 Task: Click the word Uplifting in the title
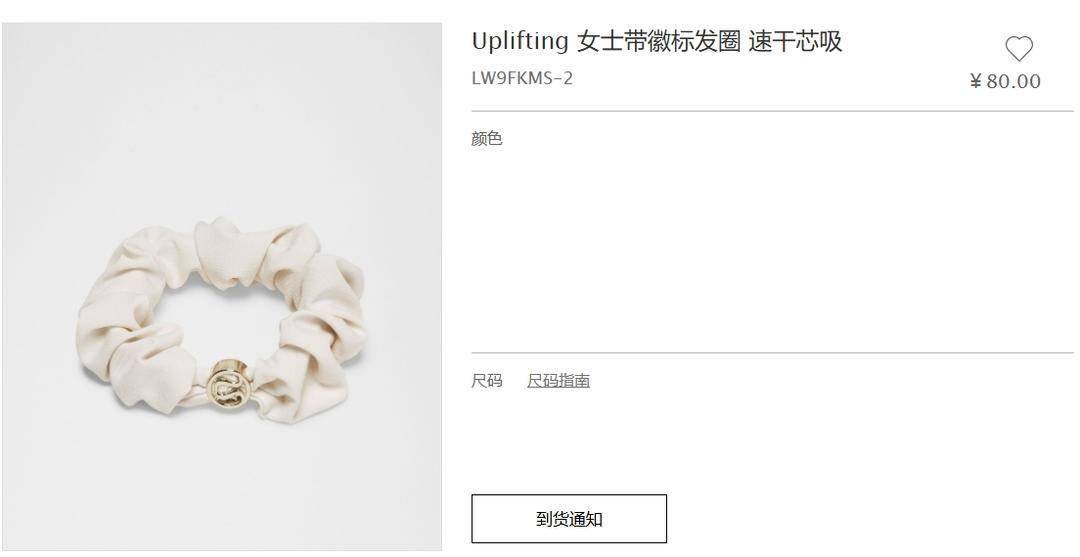tap(520, 41)
